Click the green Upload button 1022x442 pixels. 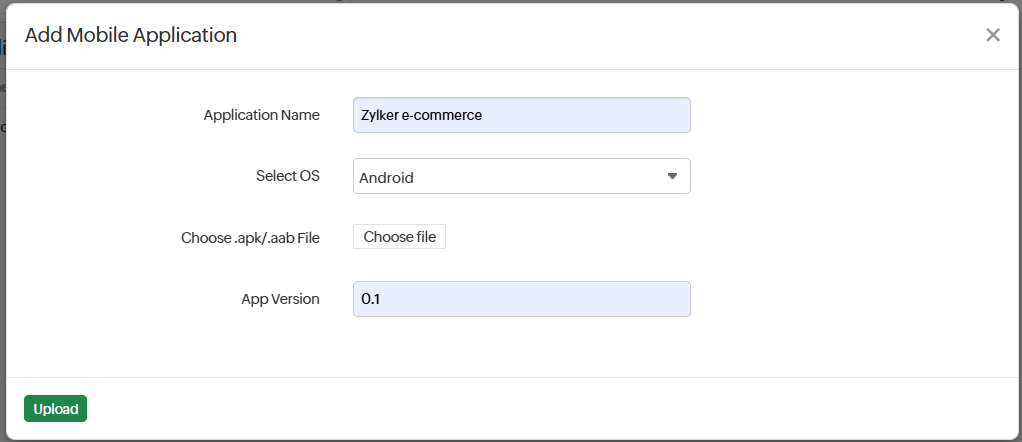55,409
